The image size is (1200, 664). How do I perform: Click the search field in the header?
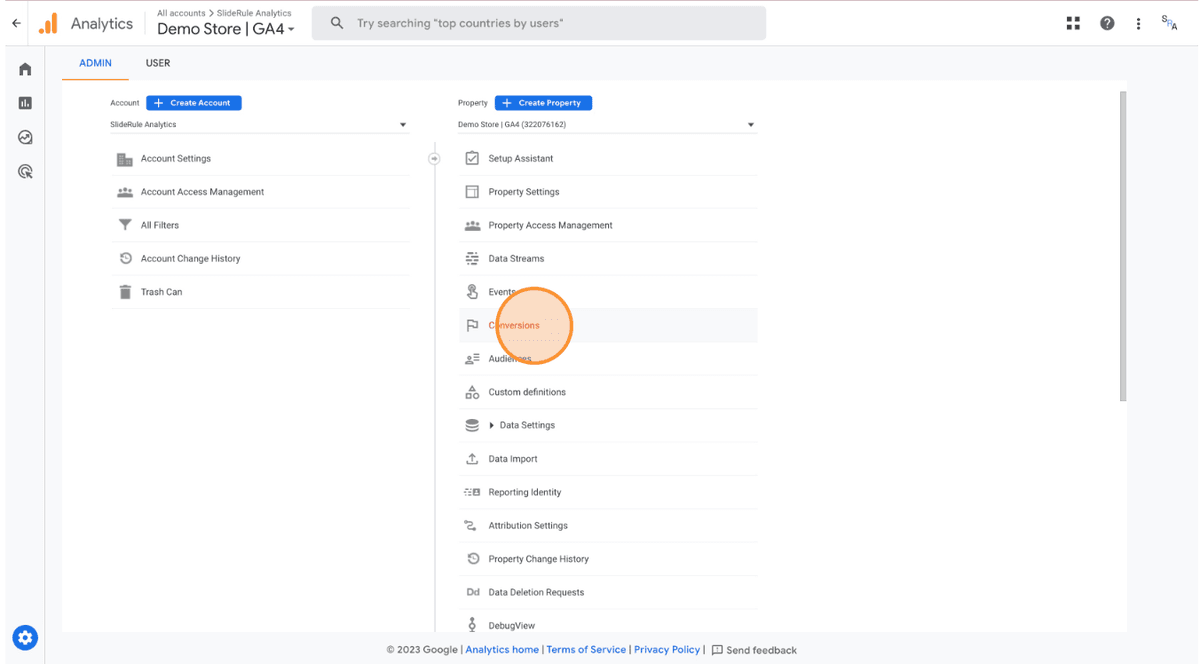tap(539, 23)
